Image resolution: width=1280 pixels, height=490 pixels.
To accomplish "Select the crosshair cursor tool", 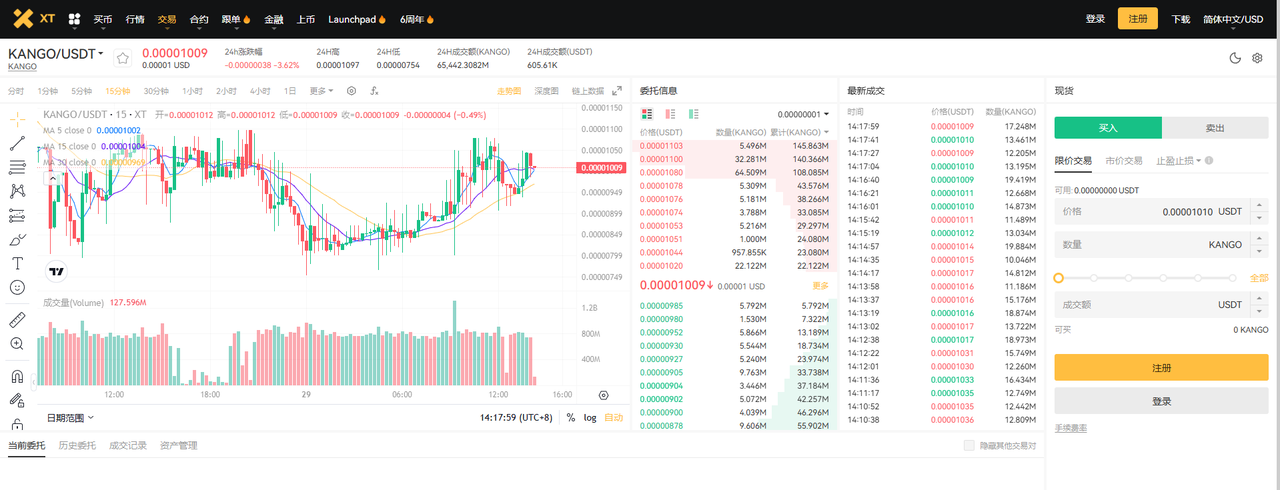I will [17, 119].
